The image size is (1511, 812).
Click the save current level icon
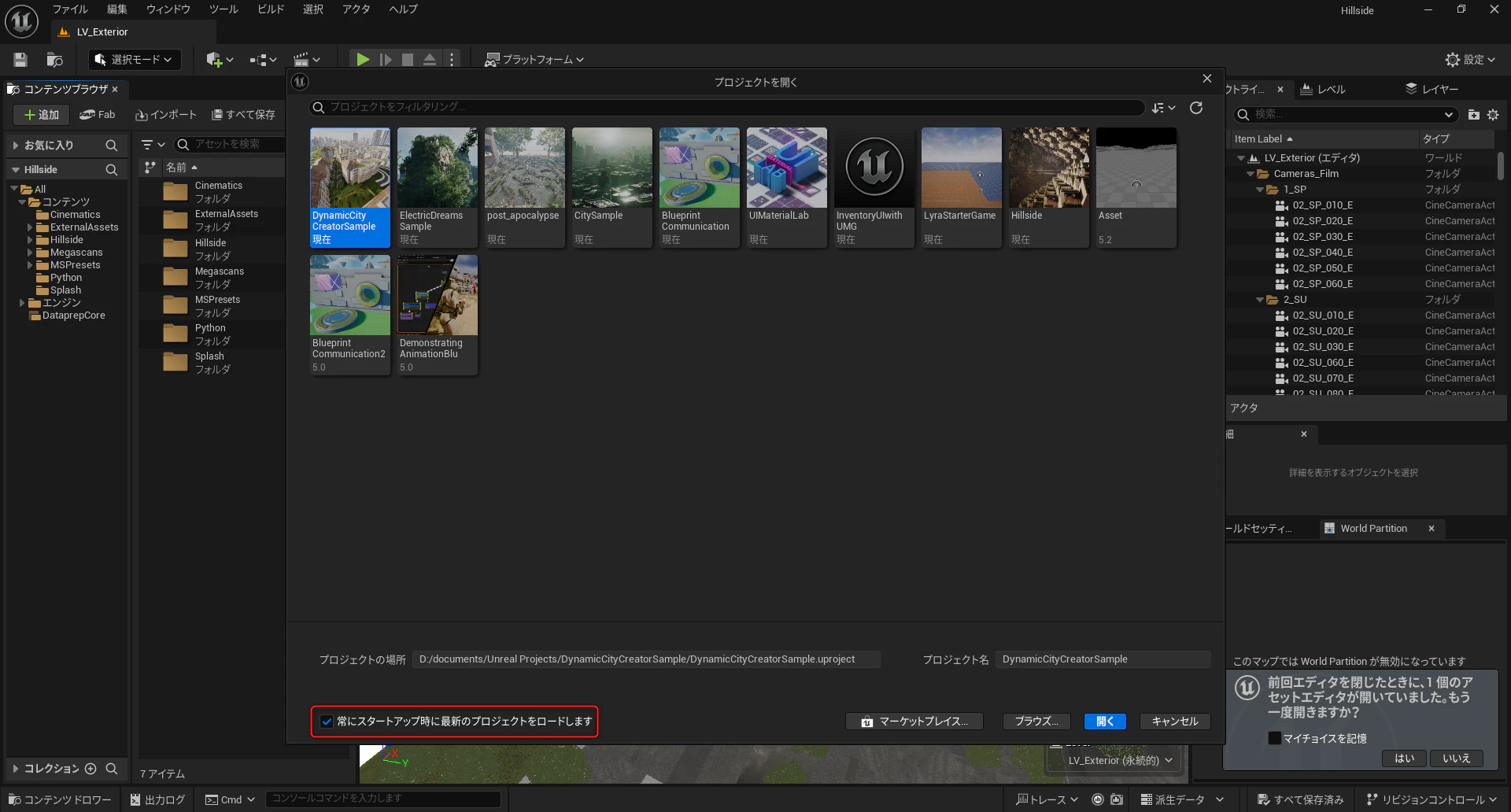coord(20,60)
